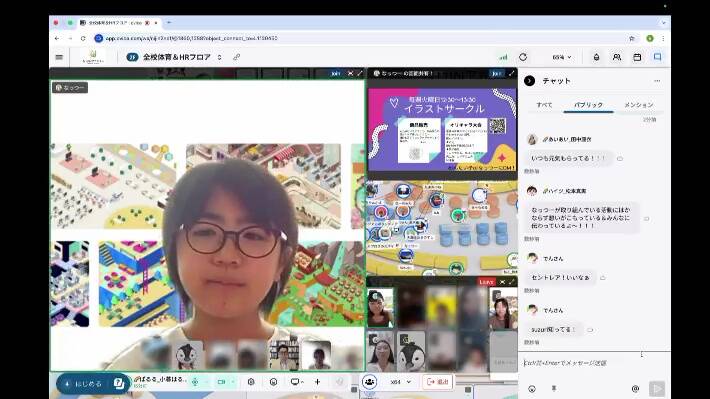
Task: Insert a mention with the @ icon
Action: pyautogui.click(x=635, y=389)
